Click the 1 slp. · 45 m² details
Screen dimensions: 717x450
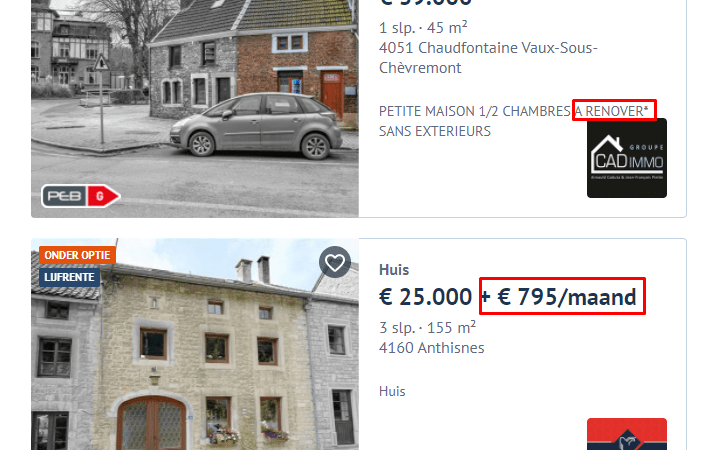pos(423,27)
